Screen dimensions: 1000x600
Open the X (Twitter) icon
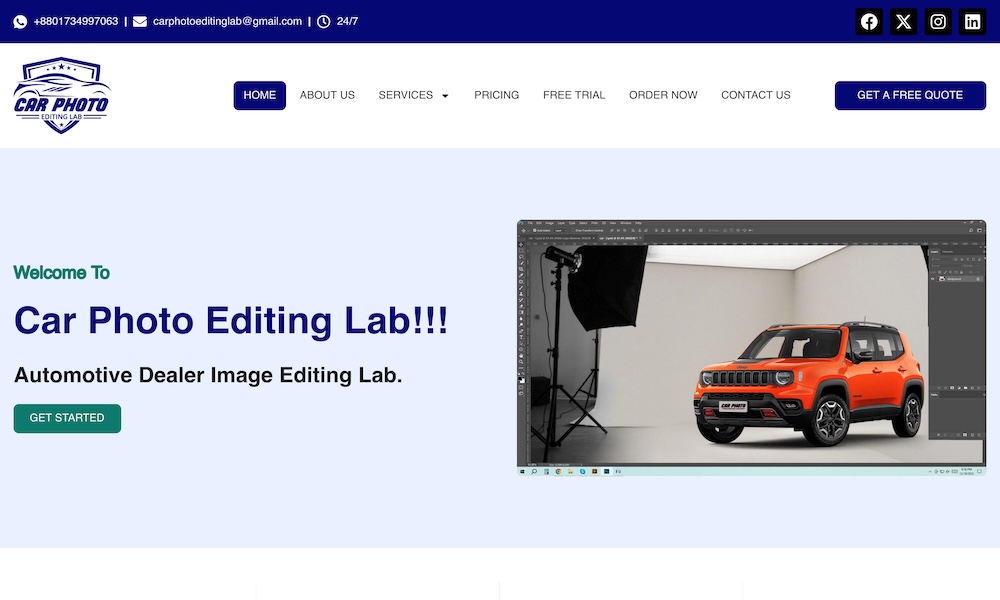click(x=903, y=21)
